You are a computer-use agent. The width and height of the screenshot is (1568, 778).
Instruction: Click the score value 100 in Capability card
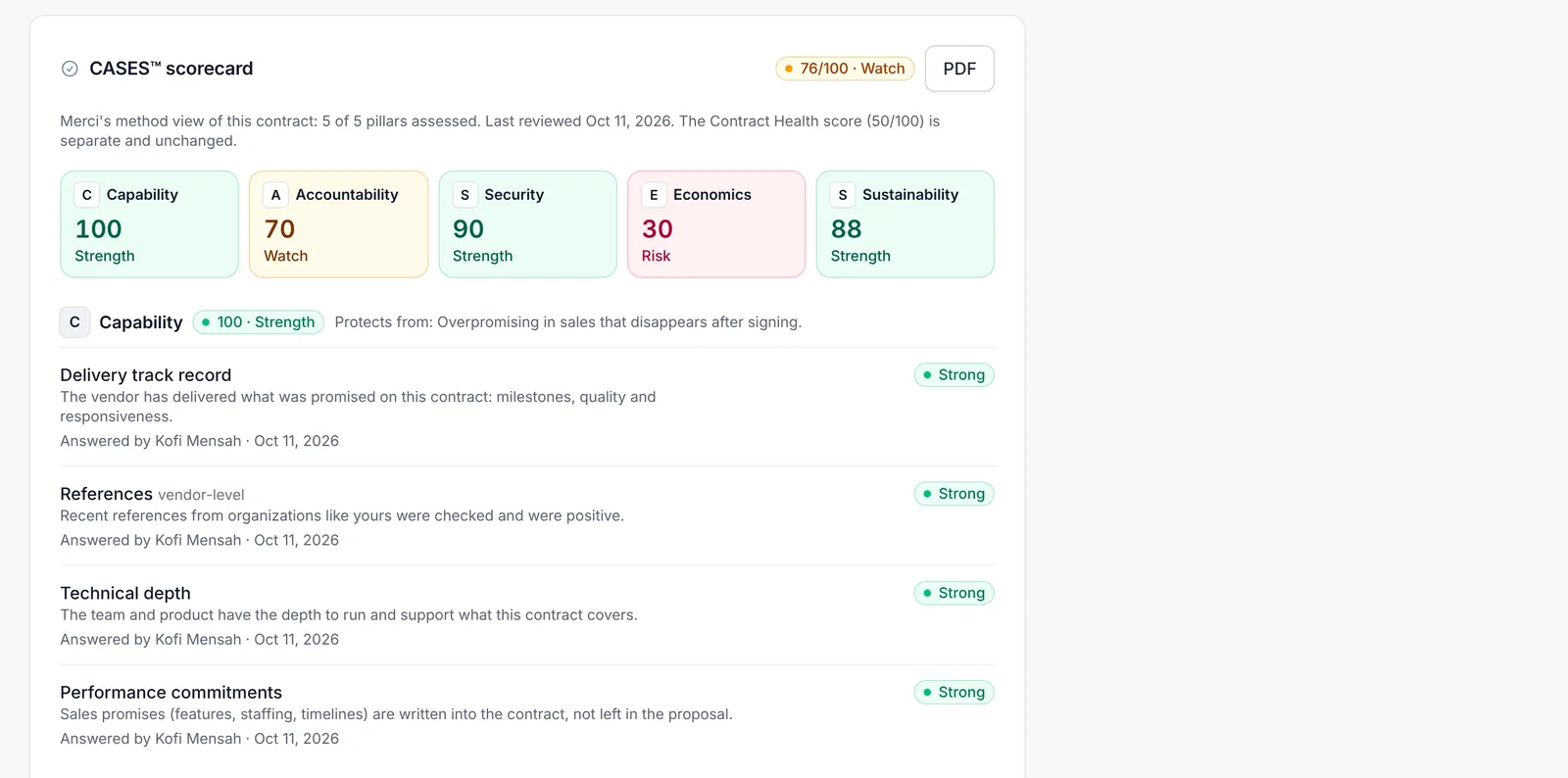[x=98, y=229]
